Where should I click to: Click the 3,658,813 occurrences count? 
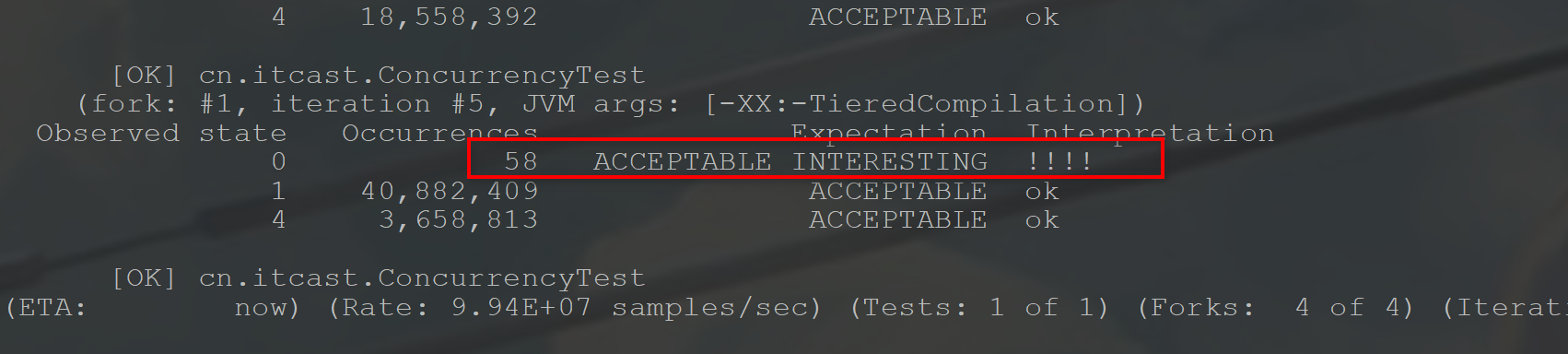458,219
